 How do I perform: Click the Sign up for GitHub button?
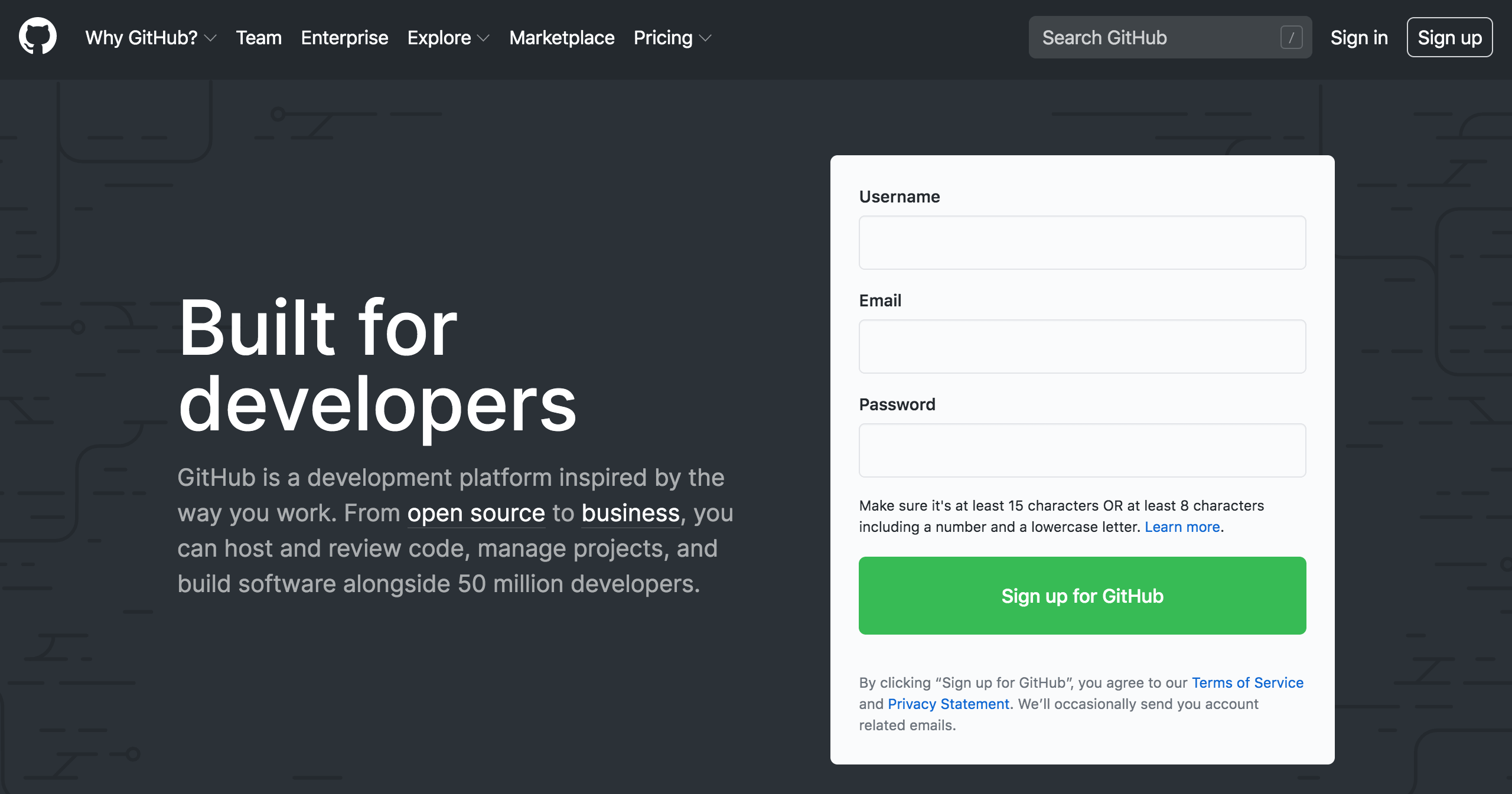(1082, 596)
